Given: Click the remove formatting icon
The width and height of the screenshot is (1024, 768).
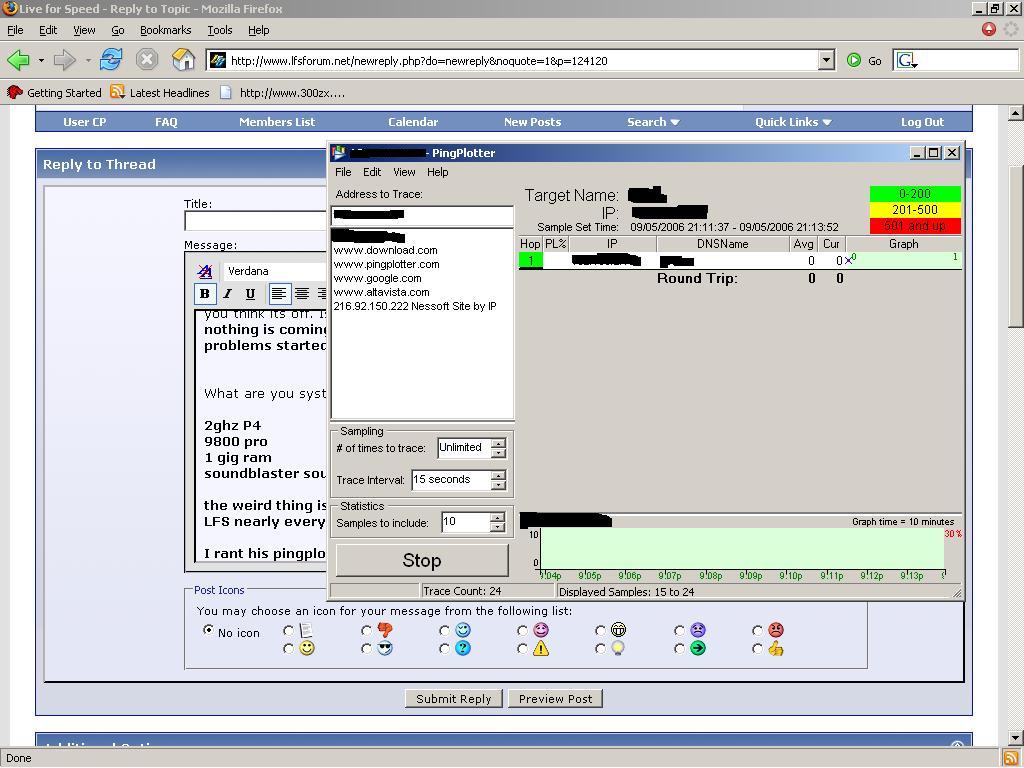Looking at the screenshot, I should (x=204, y=271).
